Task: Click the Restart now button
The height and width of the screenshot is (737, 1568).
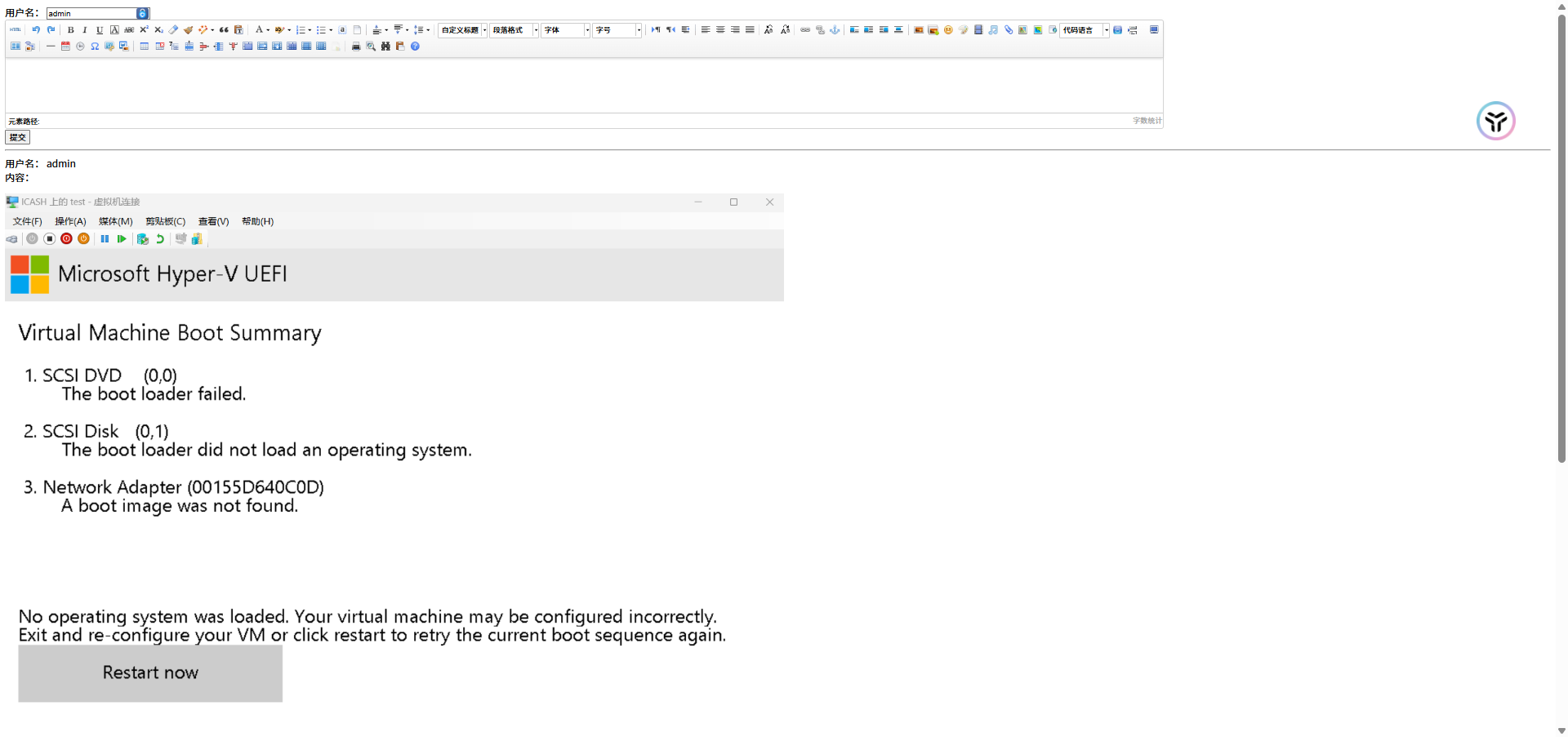Action: coord(150,673)
